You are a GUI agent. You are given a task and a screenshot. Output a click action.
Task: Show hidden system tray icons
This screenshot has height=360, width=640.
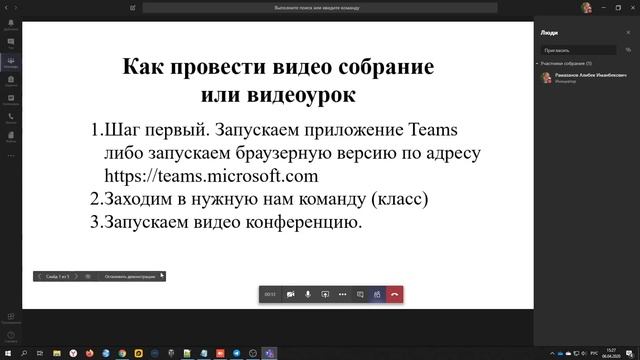coord(552,353)
